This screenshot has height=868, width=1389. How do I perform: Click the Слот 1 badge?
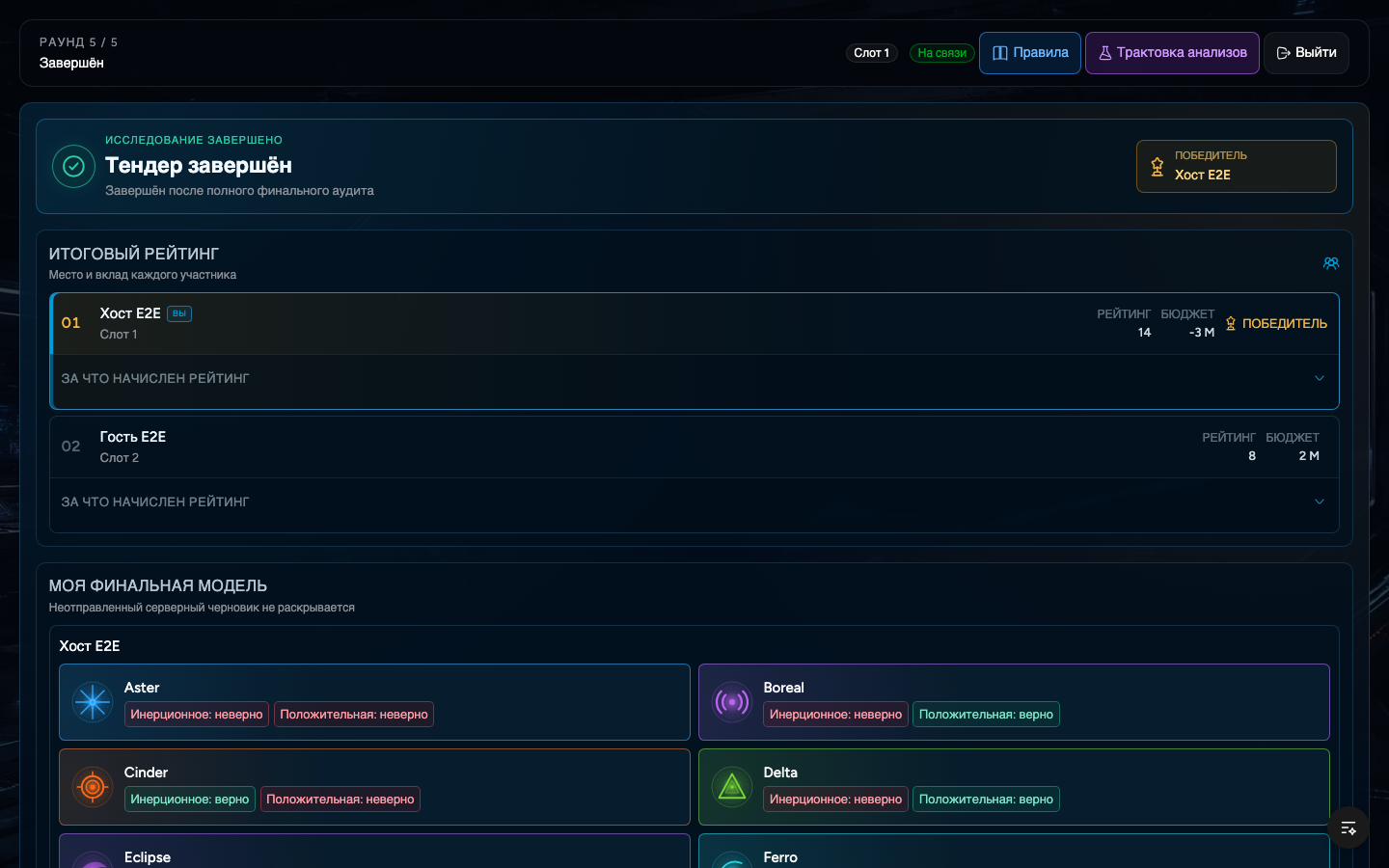tap(872, 53)
